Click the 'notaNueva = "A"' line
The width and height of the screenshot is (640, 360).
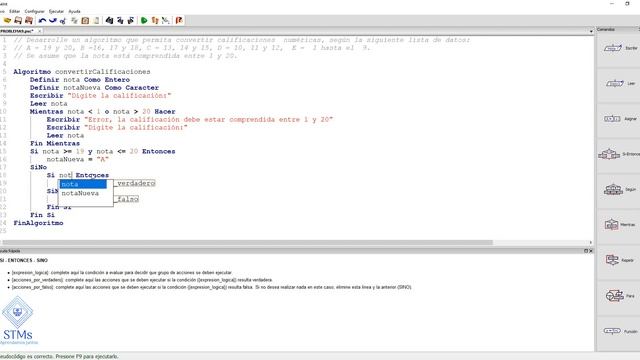[78, 159]
